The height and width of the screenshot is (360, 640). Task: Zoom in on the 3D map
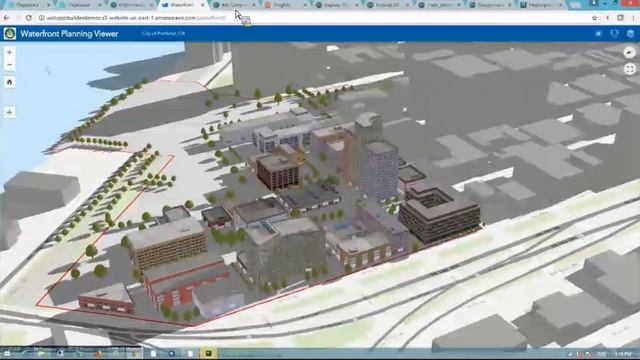pos(9,53)
